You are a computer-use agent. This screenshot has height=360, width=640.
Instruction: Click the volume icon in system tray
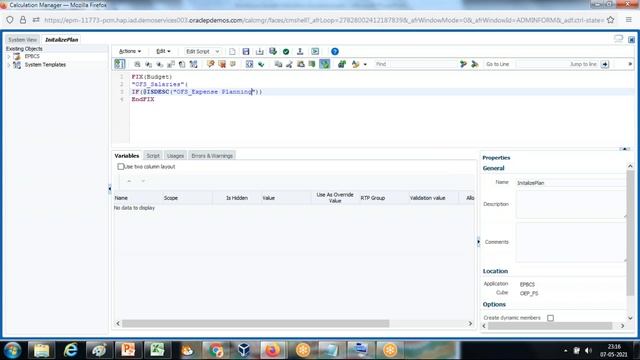point(588,351)
